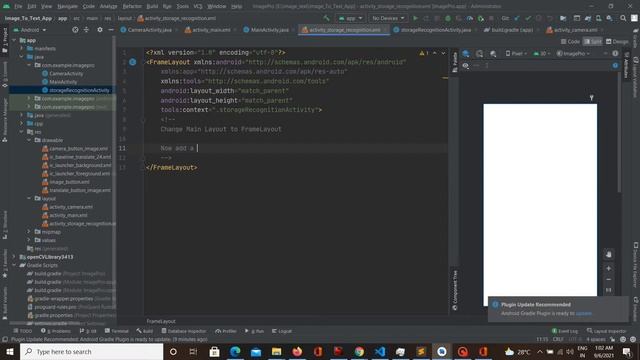Open File Explorer from the taskbar
The height and width of the screenshot is (360, 640).
point(276,351)
